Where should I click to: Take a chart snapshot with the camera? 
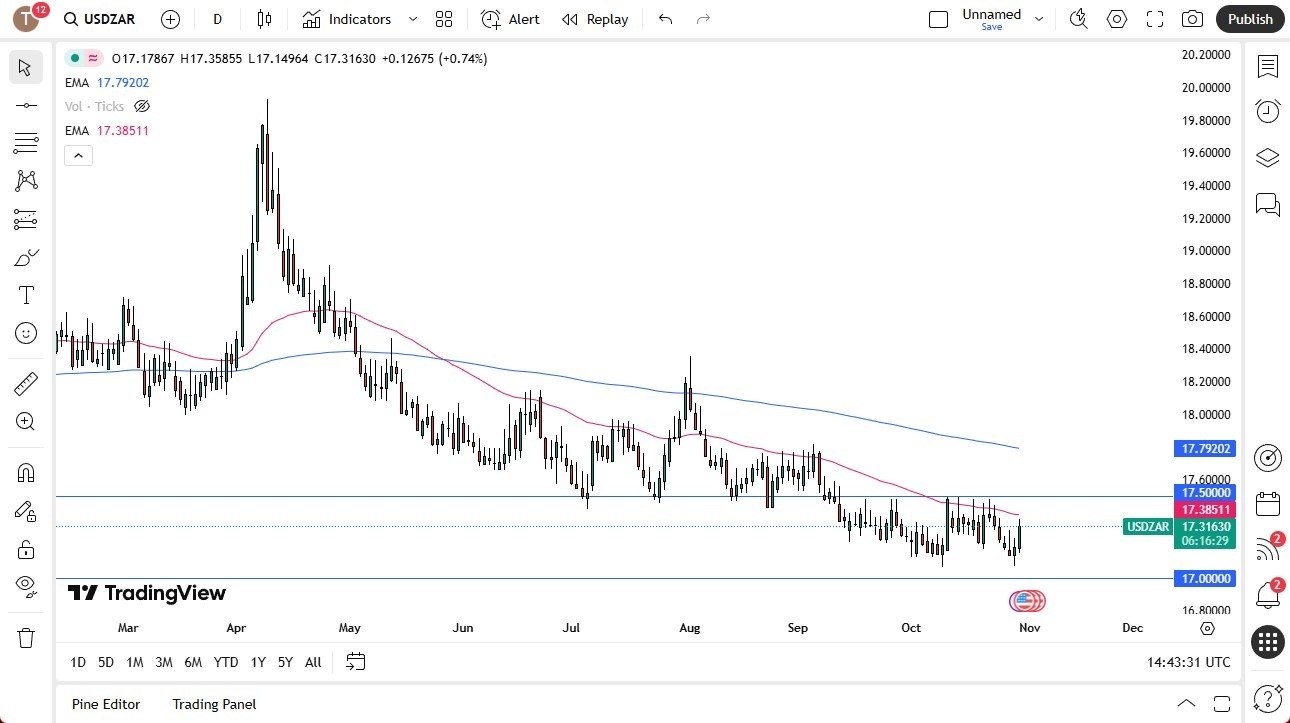click(x=1193, y=18)
